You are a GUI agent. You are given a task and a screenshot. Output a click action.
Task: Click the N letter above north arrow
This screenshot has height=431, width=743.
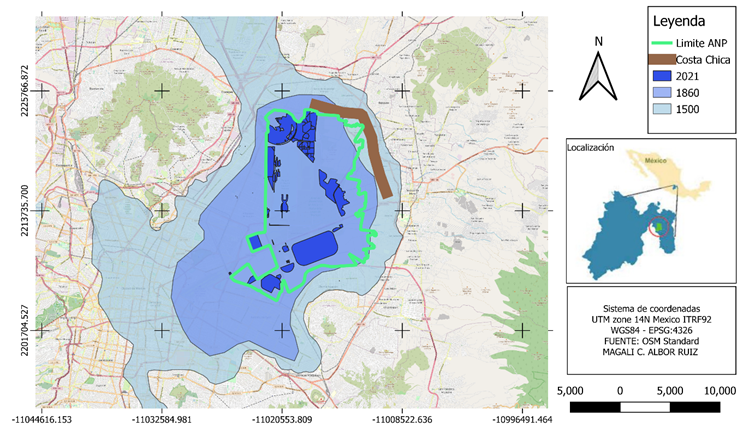(598, 41)
